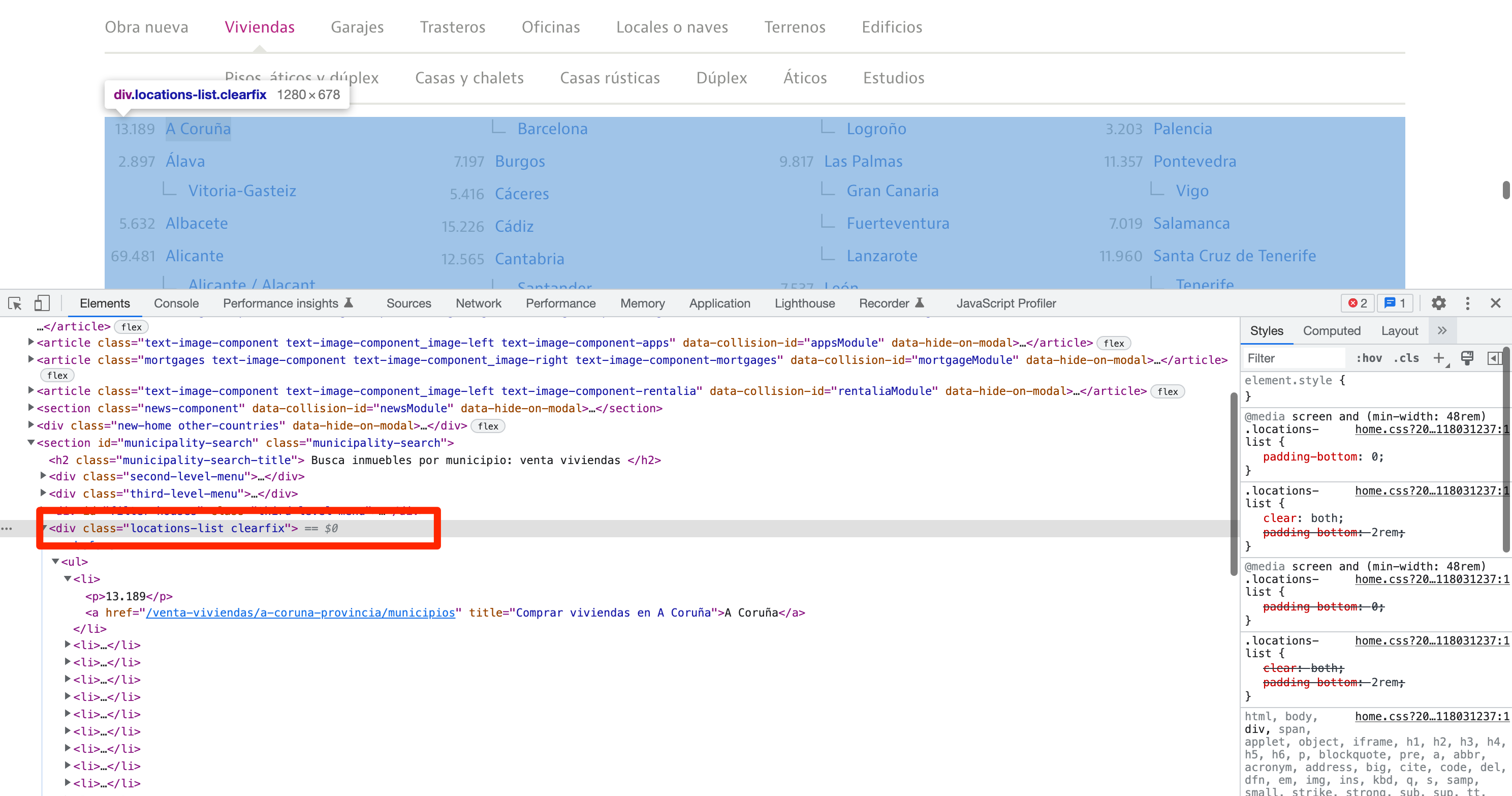Screen dimensions: 1512x796
Task: Add new style rule plus icon
Action: pos(1438,358)
